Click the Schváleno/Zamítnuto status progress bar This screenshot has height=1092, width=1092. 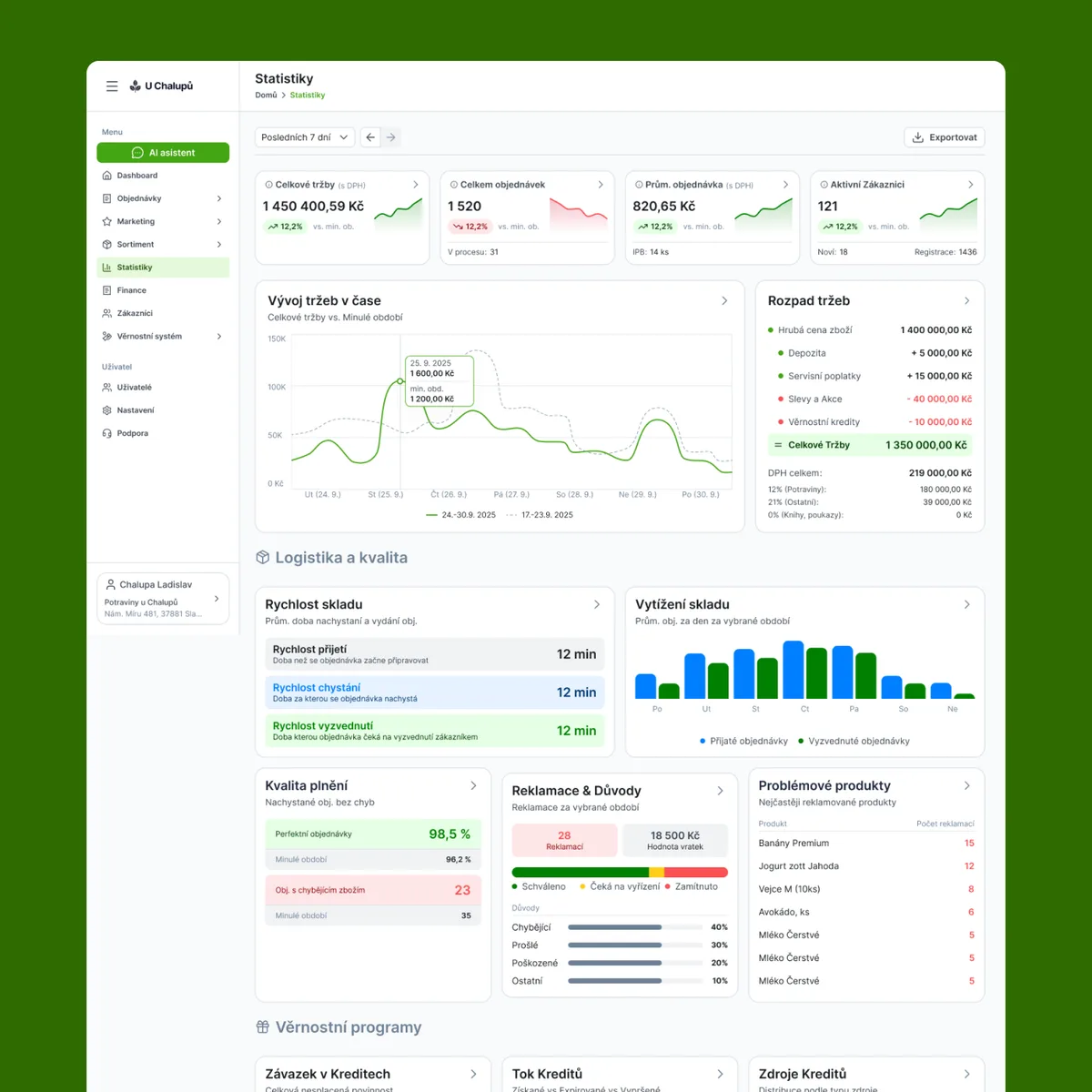coord(620,872)
